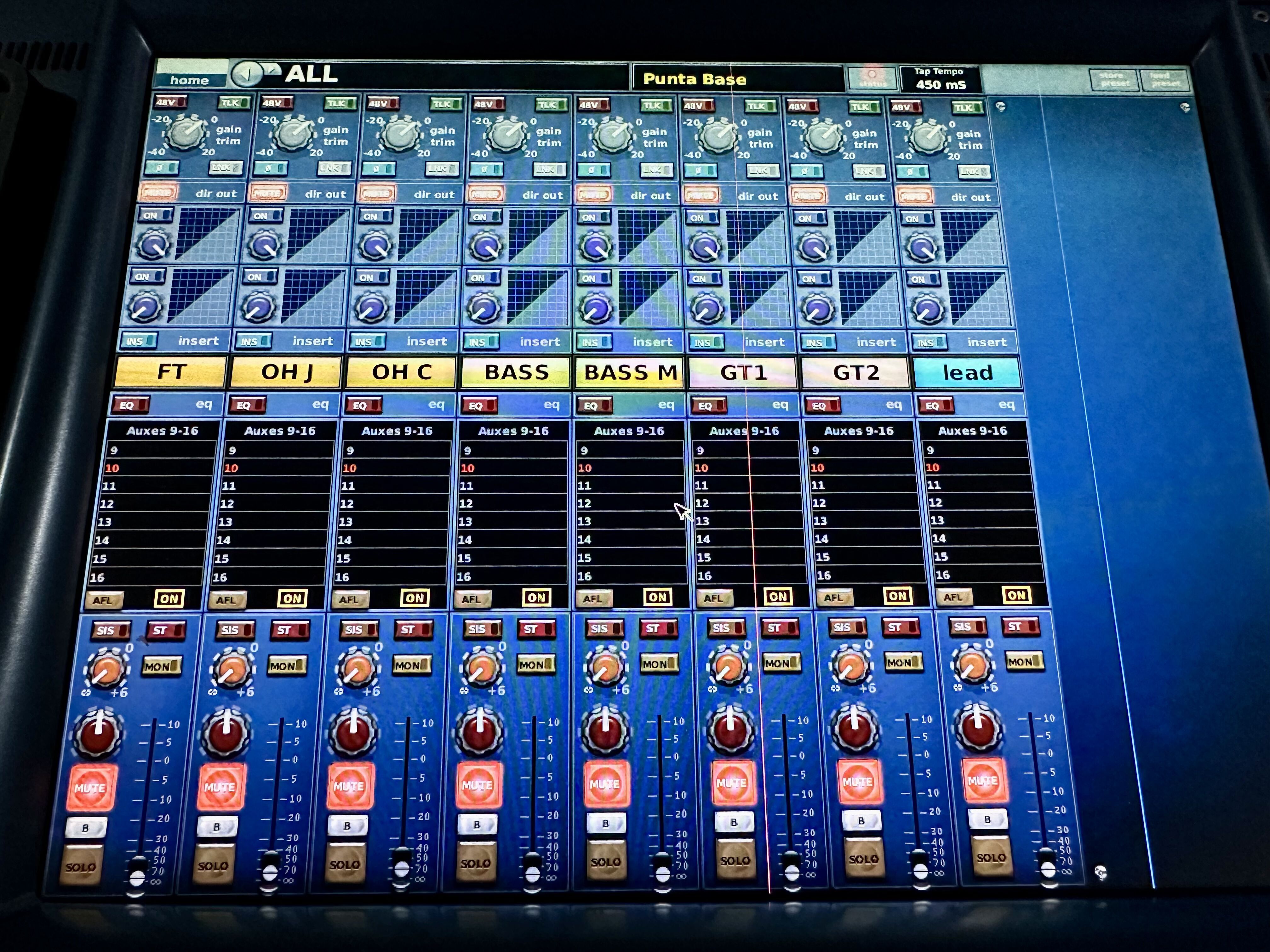Toggle TLK on the OH J channel
1270x952 pixels.
tap(340, 103)
